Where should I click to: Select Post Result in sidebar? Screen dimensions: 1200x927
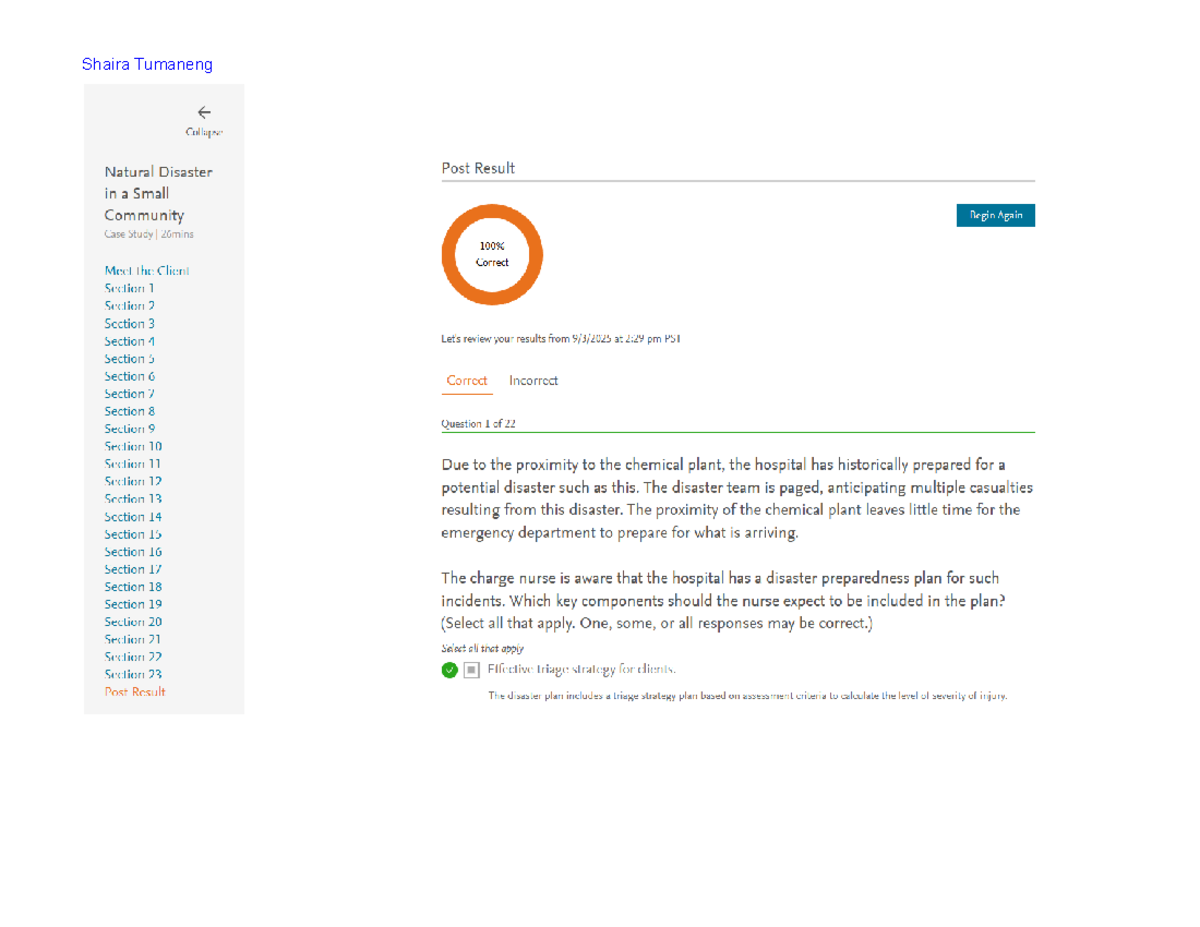[135, 692]
